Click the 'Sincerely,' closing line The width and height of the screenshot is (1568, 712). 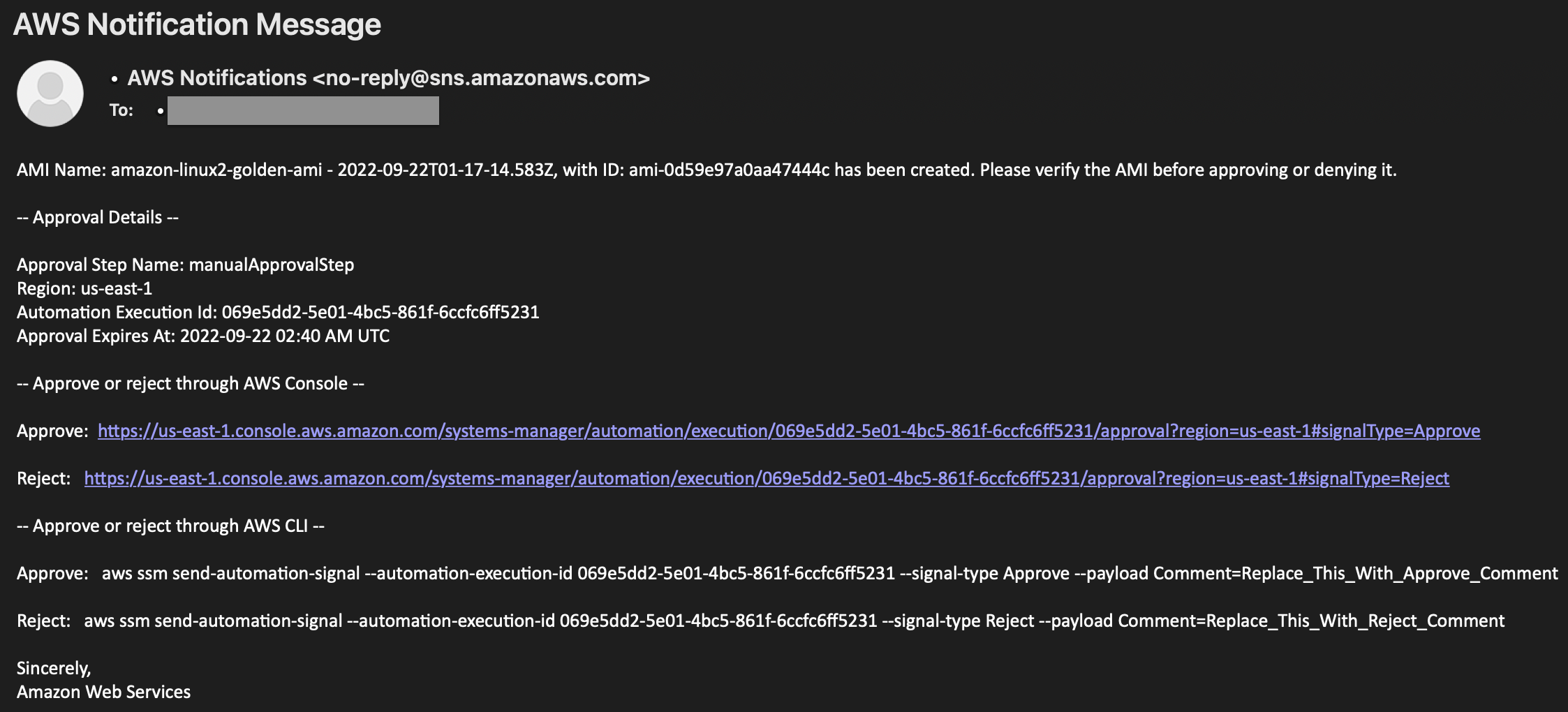(x=54, y=669)
